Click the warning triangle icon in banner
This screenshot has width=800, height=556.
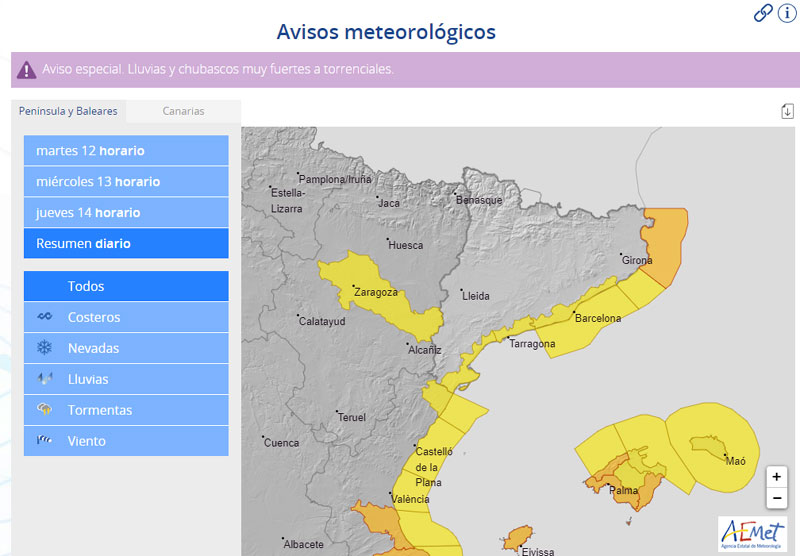(27, 70)
